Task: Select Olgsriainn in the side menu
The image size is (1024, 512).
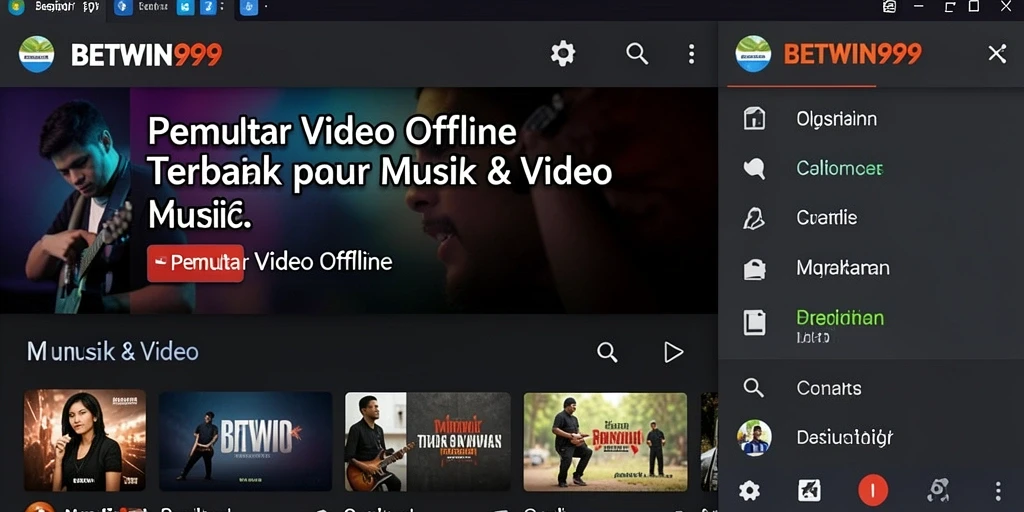Action: tap(836, 119)
